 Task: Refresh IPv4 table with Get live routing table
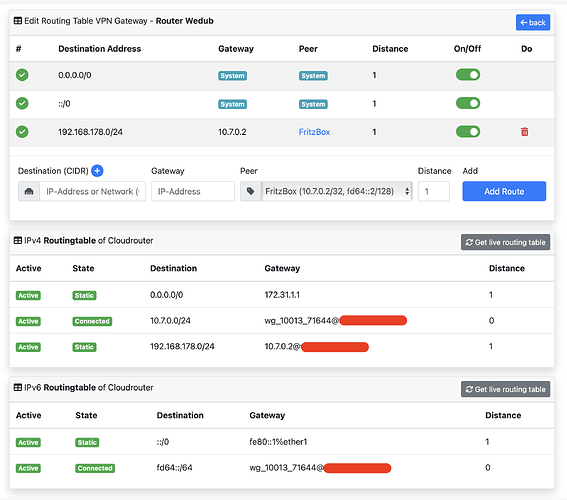coord(505,242)
